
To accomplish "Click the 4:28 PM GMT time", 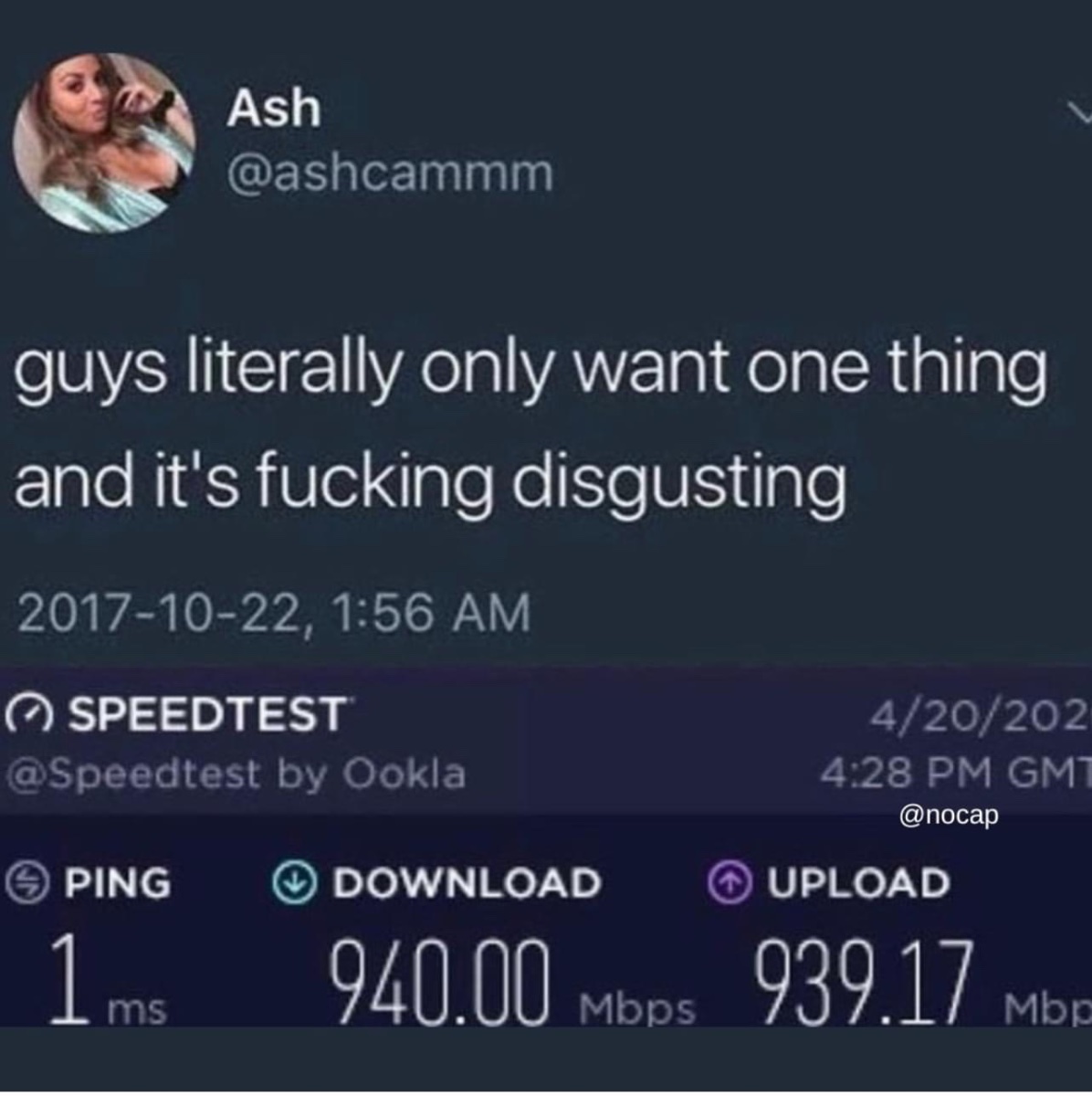I will click(x=956, y=774).
